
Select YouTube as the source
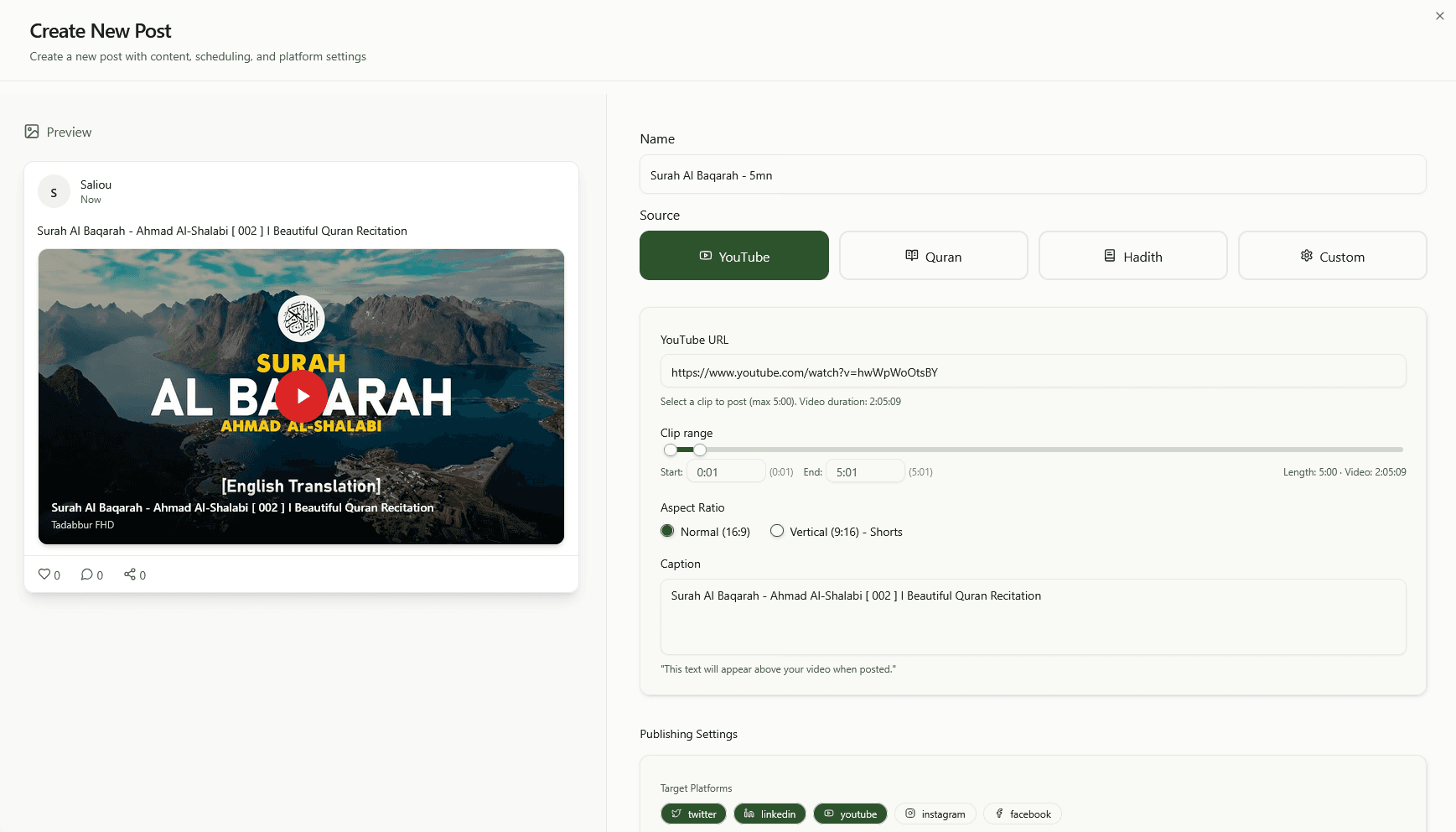(x=733, y=256)
